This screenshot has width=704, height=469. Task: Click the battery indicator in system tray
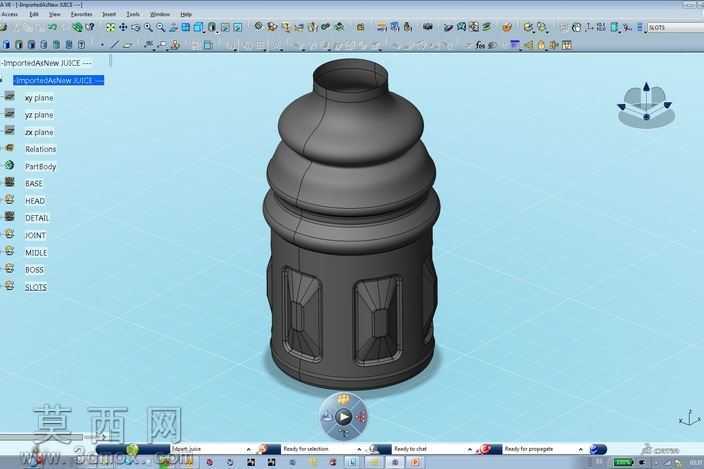623,462
